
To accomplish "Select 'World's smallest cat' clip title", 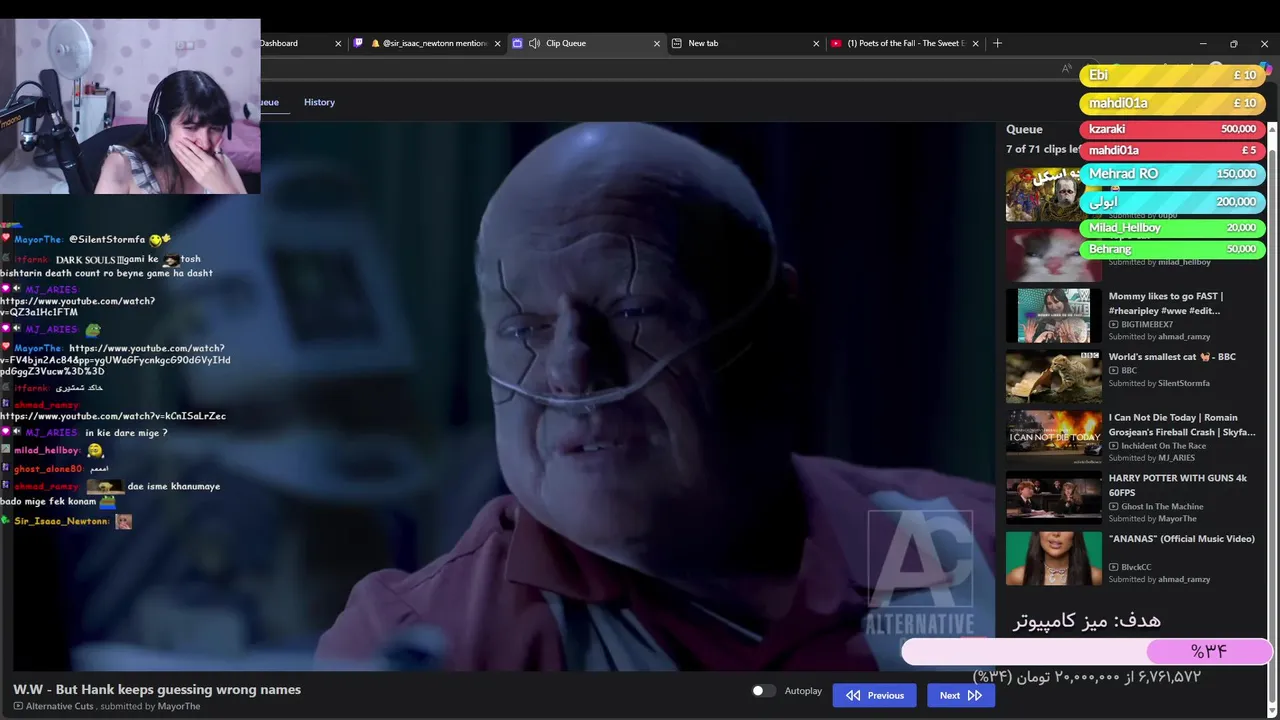I will click(x=1172, y=357).
